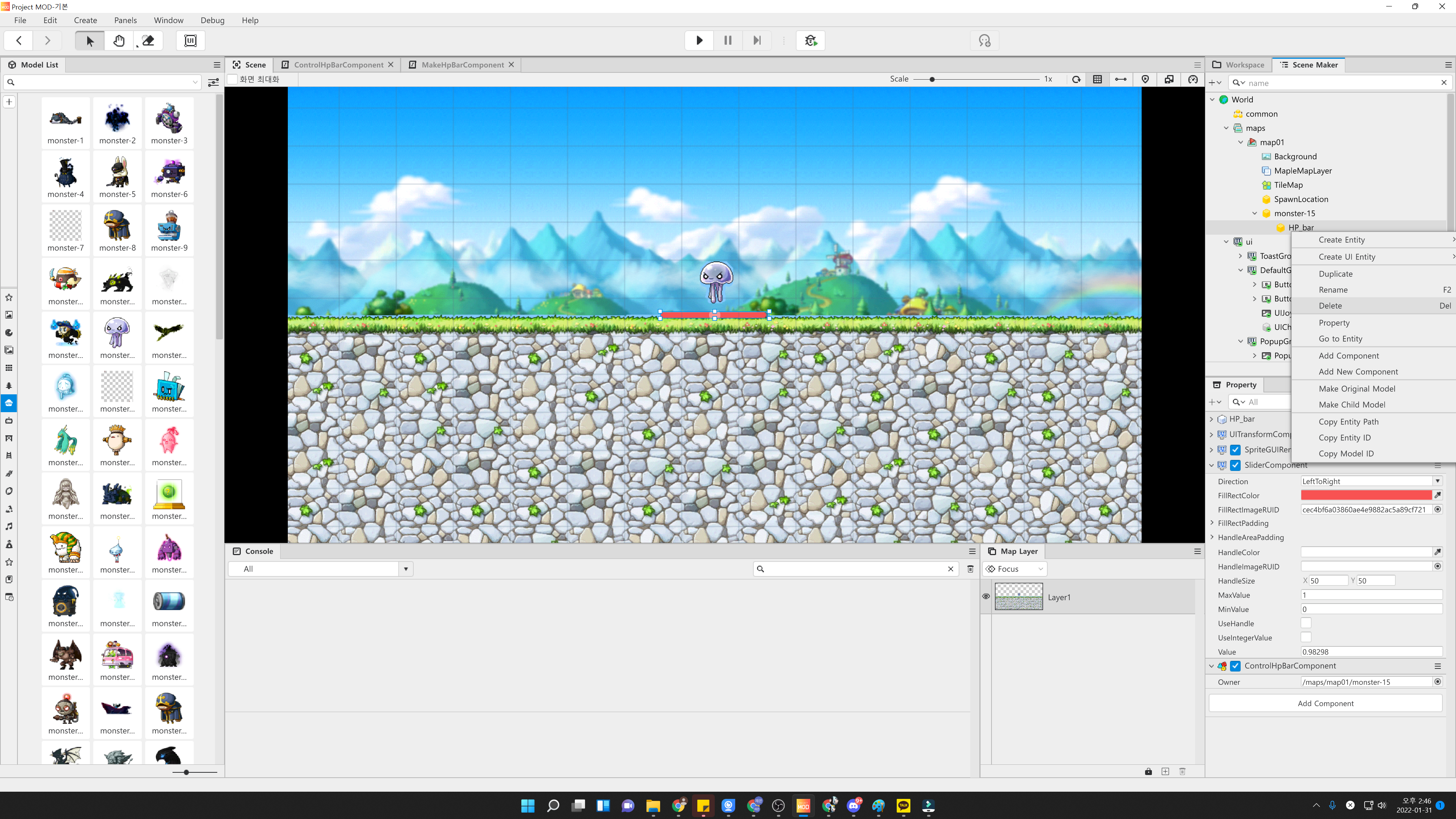Clear console with trash icon

point(971,569)
